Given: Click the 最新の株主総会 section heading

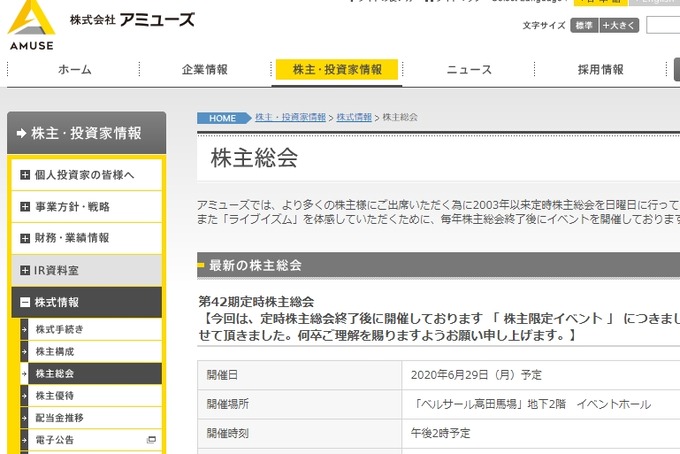Looking at the screenshot, I should click(x=255, y=265).
